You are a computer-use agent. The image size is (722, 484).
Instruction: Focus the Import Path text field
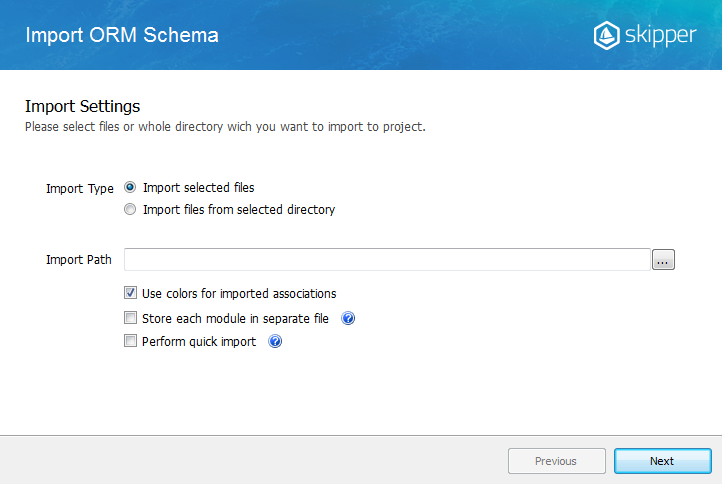[387, 260]
